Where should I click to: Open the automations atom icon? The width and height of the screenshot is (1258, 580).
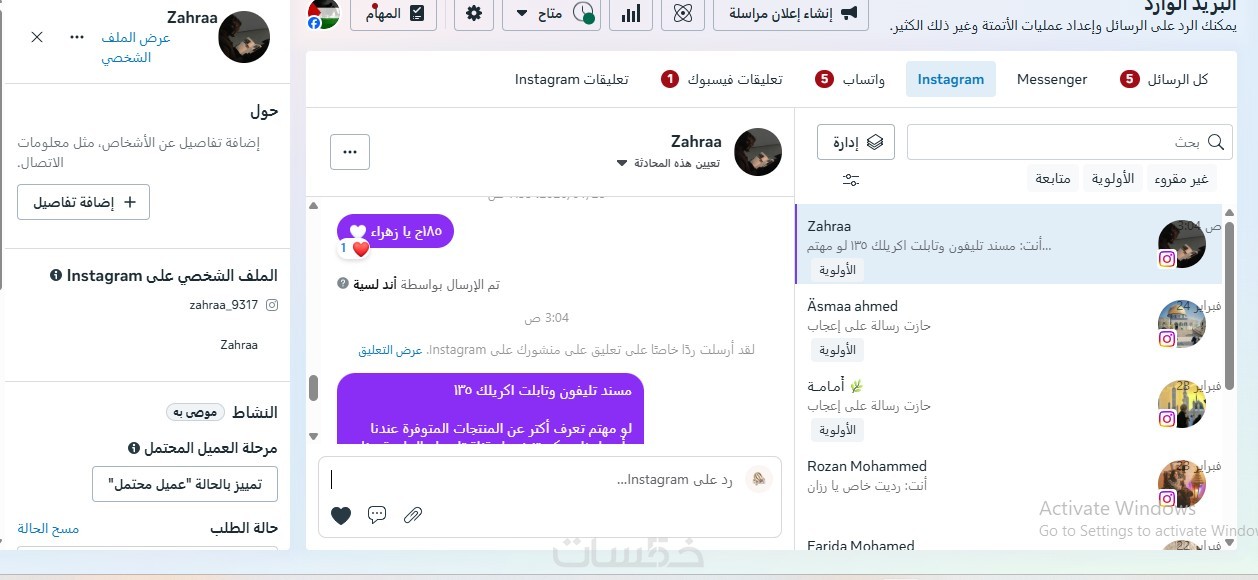(683, 13)
